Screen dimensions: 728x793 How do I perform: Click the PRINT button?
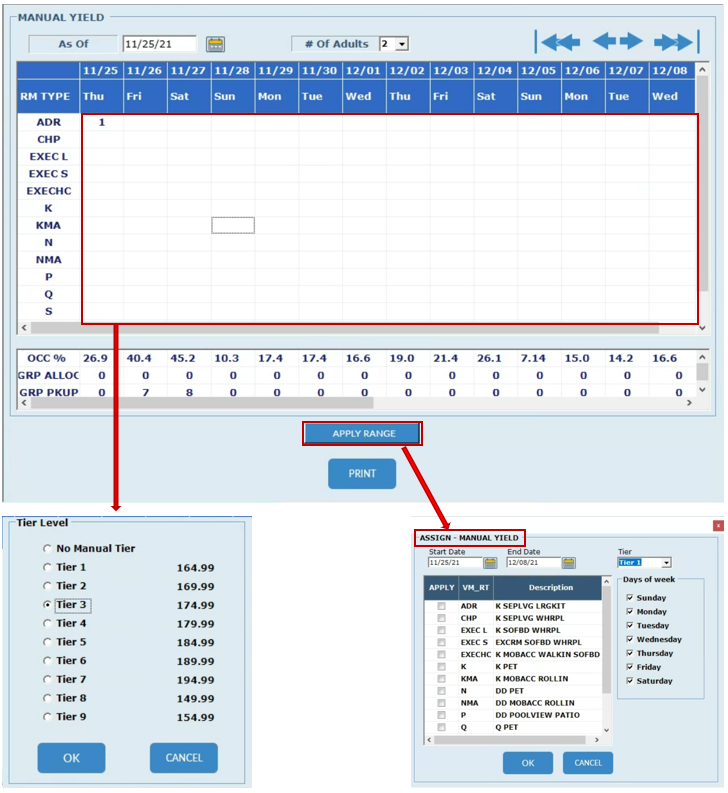361,474
